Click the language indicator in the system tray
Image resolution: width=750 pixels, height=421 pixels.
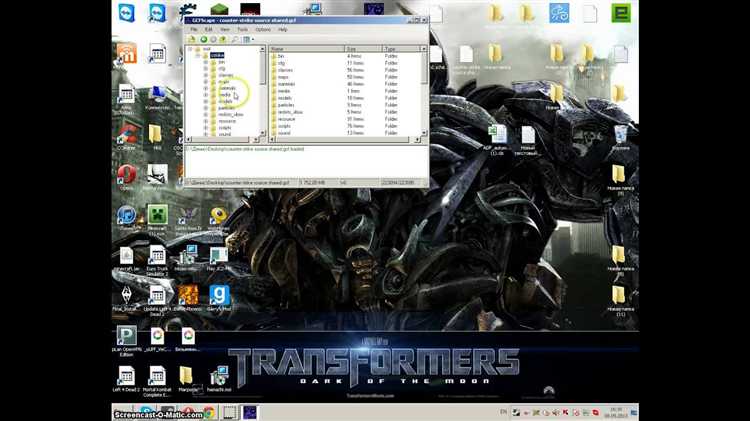click(503, 412)
